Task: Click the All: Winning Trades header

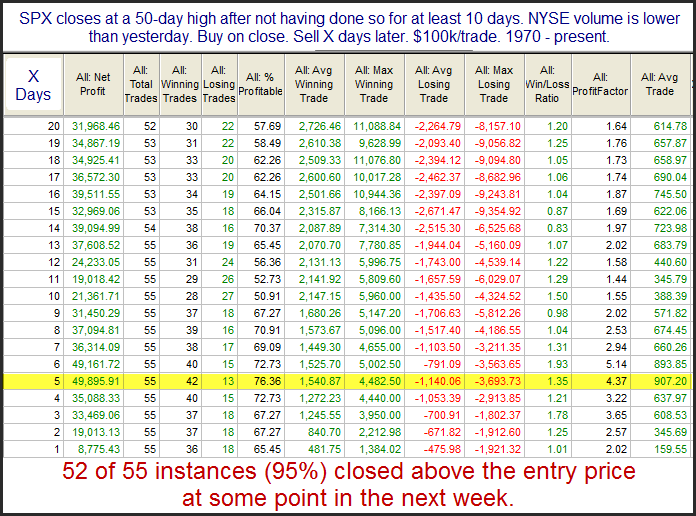Action: 180,84
